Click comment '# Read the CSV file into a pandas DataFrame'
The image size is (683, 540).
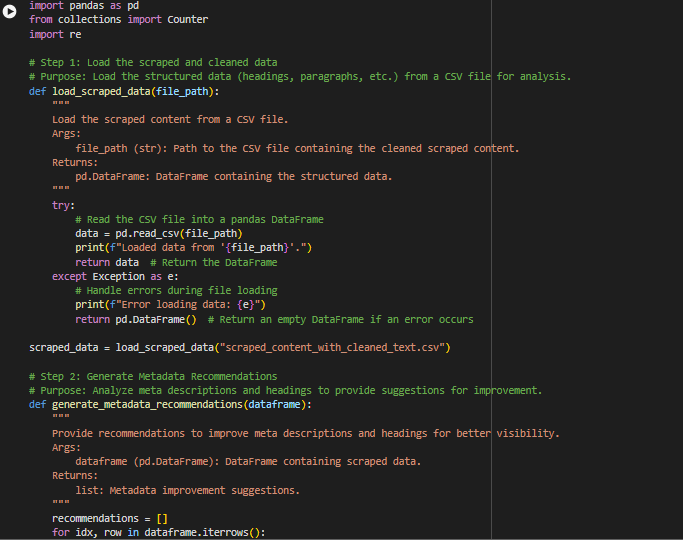[x=199, y=219]
